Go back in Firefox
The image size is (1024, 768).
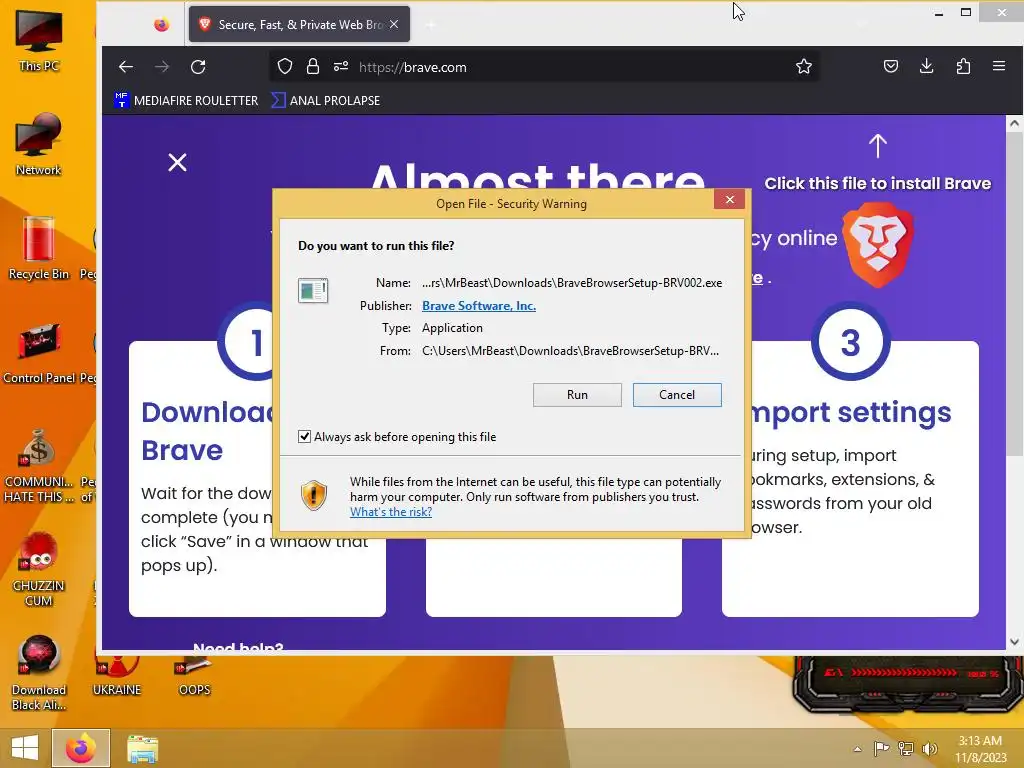pos(126,67)
